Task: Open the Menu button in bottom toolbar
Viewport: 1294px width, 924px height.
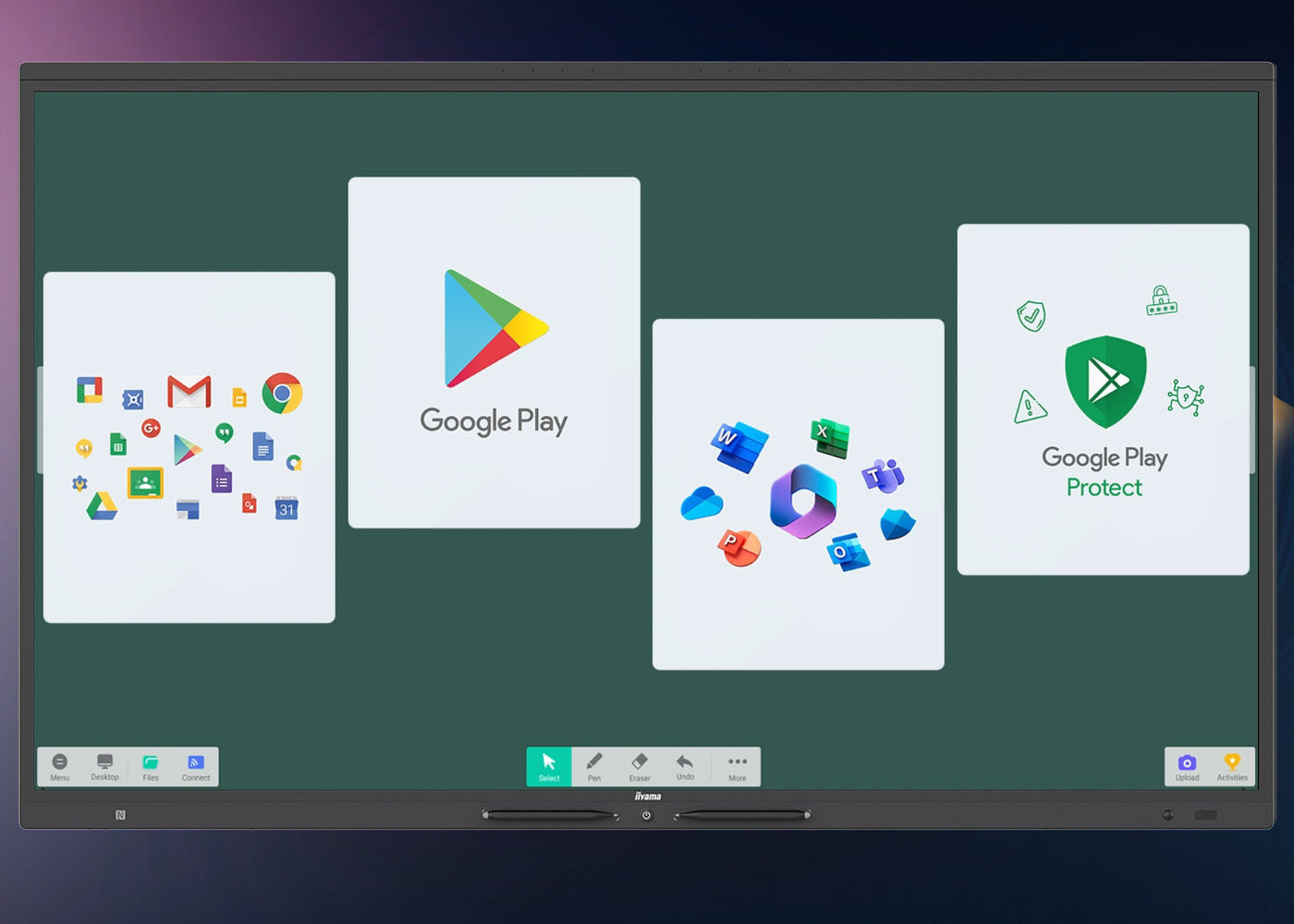Action: [60, 766]
